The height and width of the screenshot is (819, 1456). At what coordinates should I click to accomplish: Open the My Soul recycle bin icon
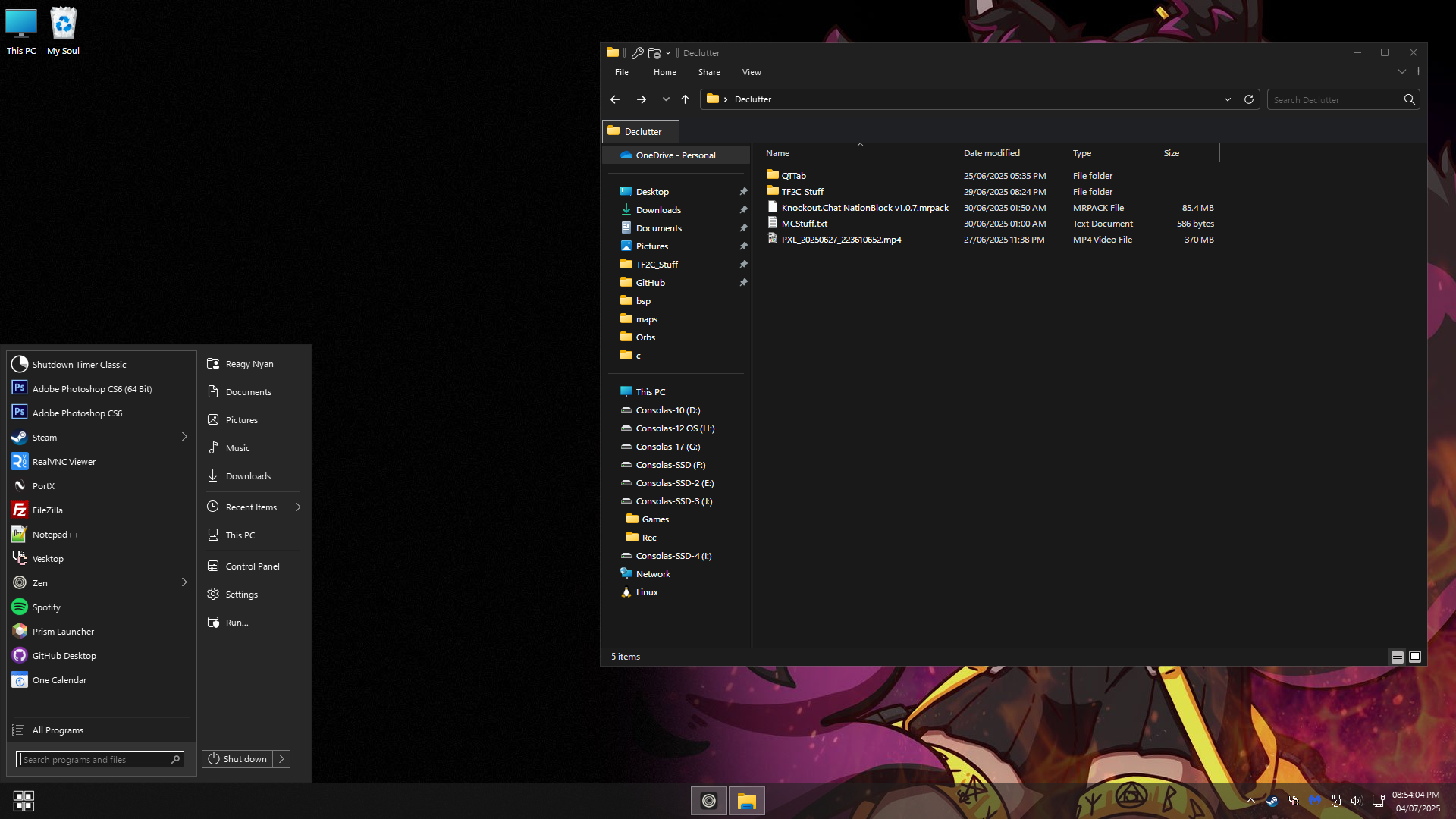point(64,32)
